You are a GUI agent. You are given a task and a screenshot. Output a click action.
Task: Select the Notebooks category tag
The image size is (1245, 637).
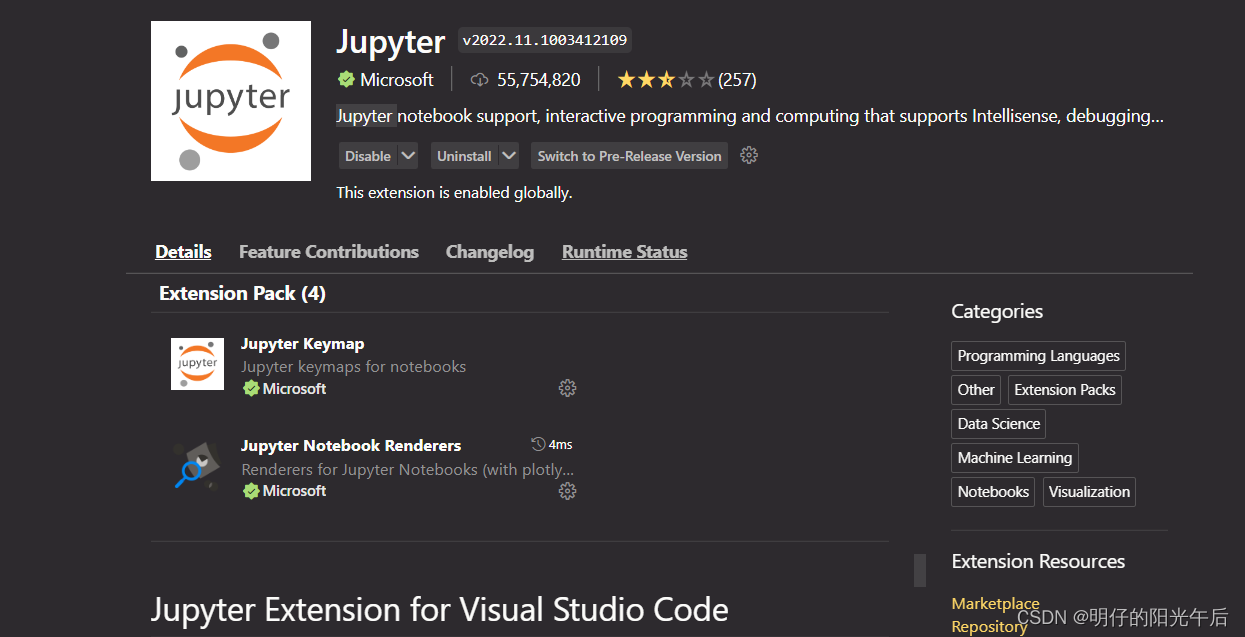point(993,492)
